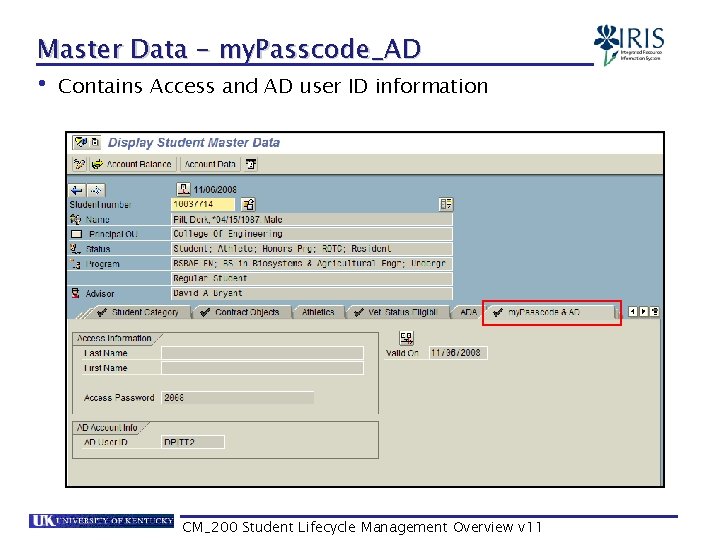Screen dimensions: 720x540
Task: Click the toolbar icon right of Account Data
Action: (251, 164)
